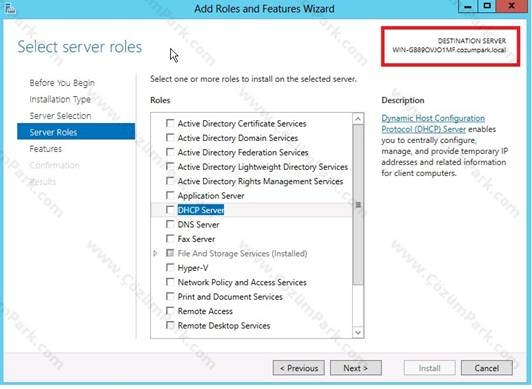Click the Cancel button
The width and height of the screenshot is (532, 389).
pos(487,368)
